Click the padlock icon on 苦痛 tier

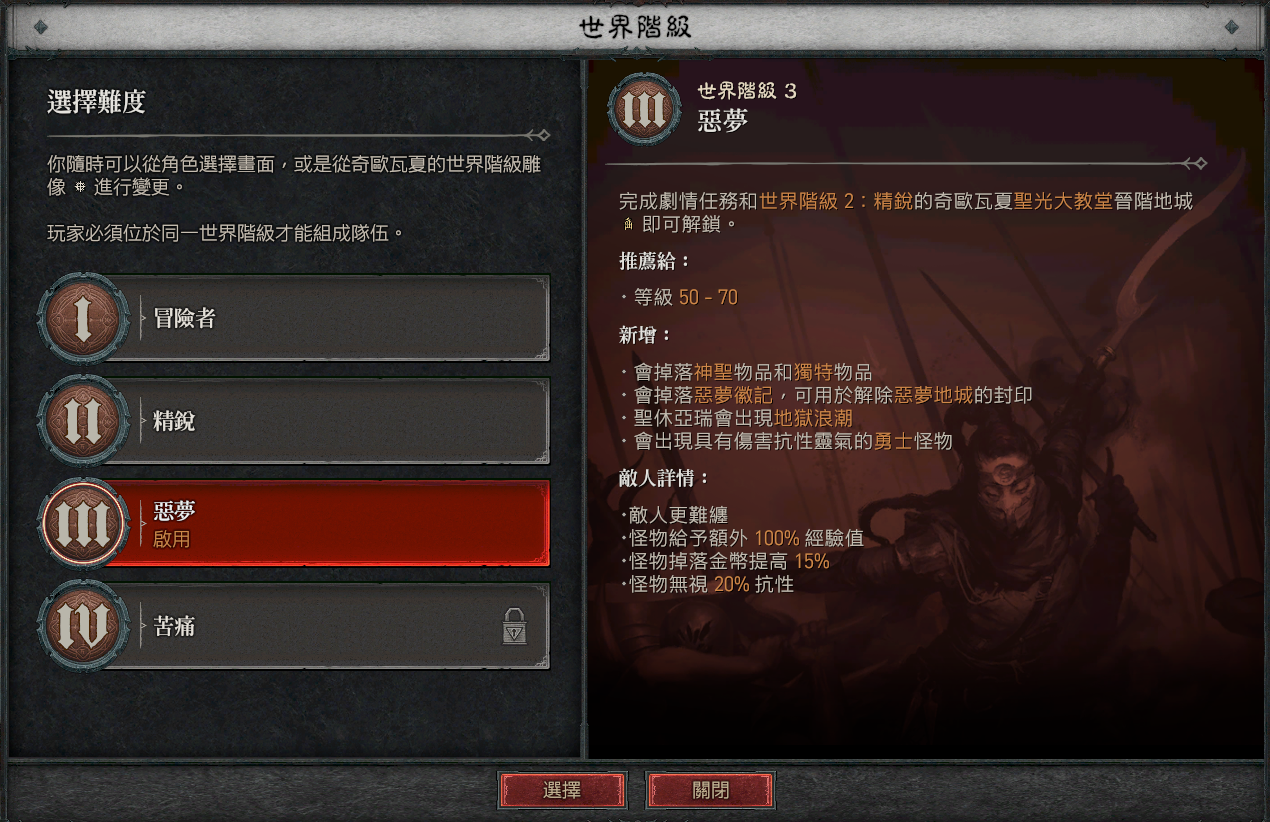point(513,627)
